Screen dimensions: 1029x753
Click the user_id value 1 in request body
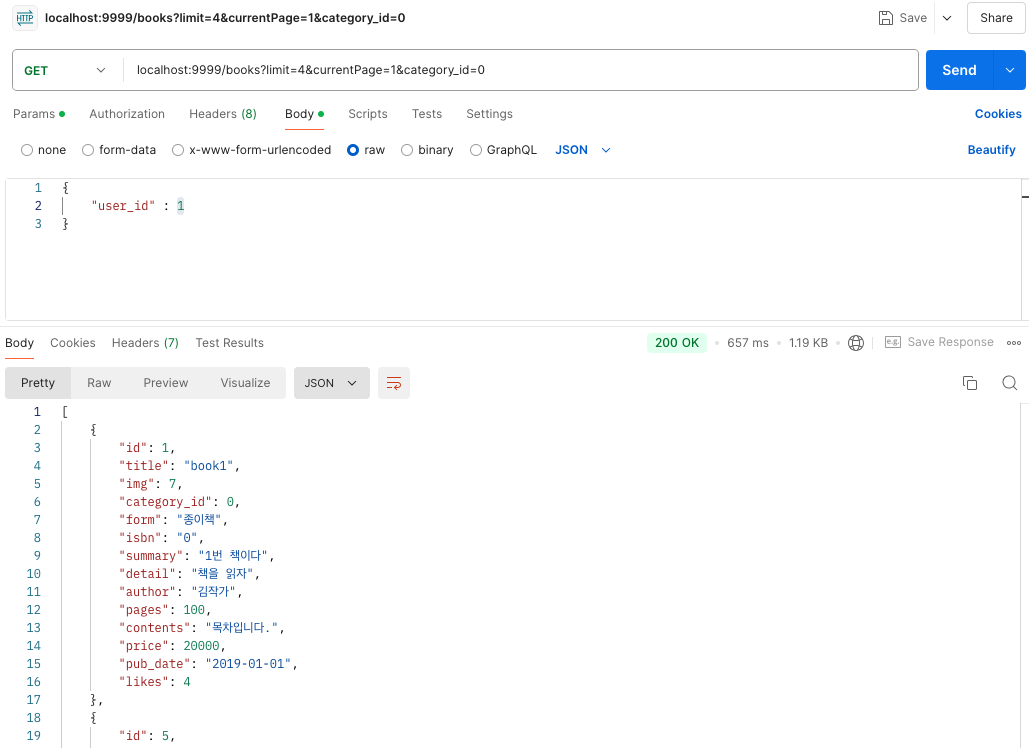pyautogui.click(x=180, y=205)
